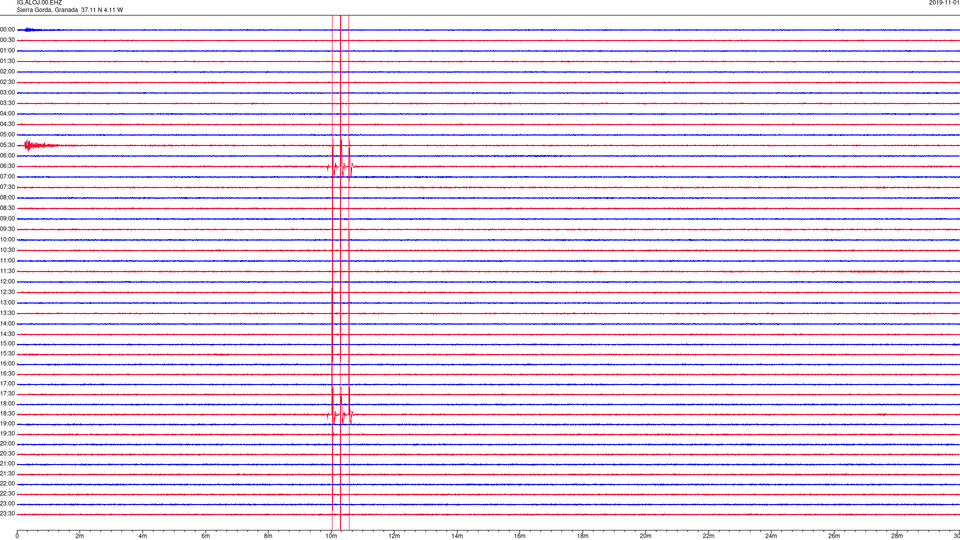Click the 08:00 time row label
This screenshot has width=960, height=540.
[x=7, y=198]
